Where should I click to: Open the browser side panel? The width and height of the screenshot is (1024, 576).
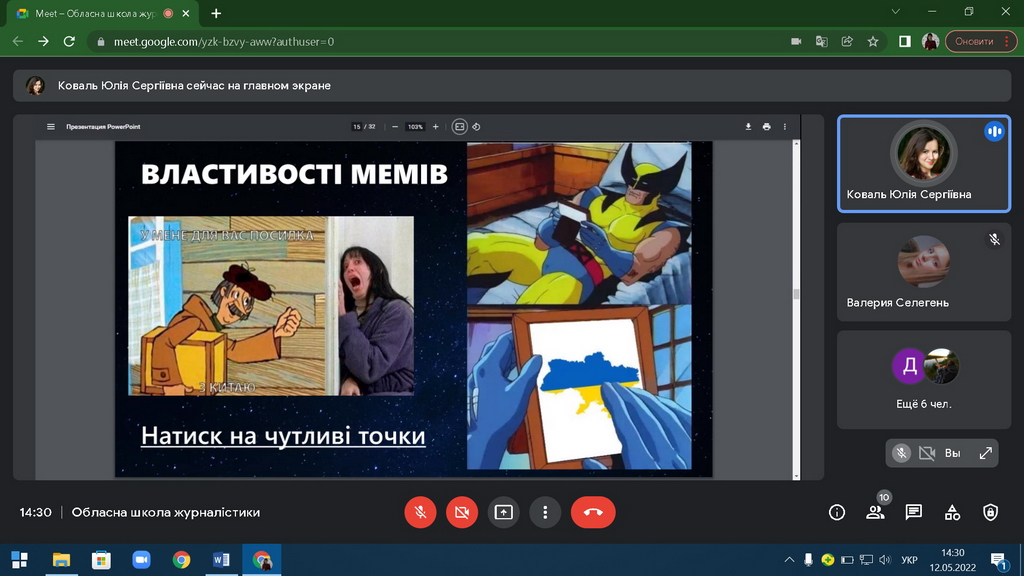pyautogui.click(x=904, y=42)
